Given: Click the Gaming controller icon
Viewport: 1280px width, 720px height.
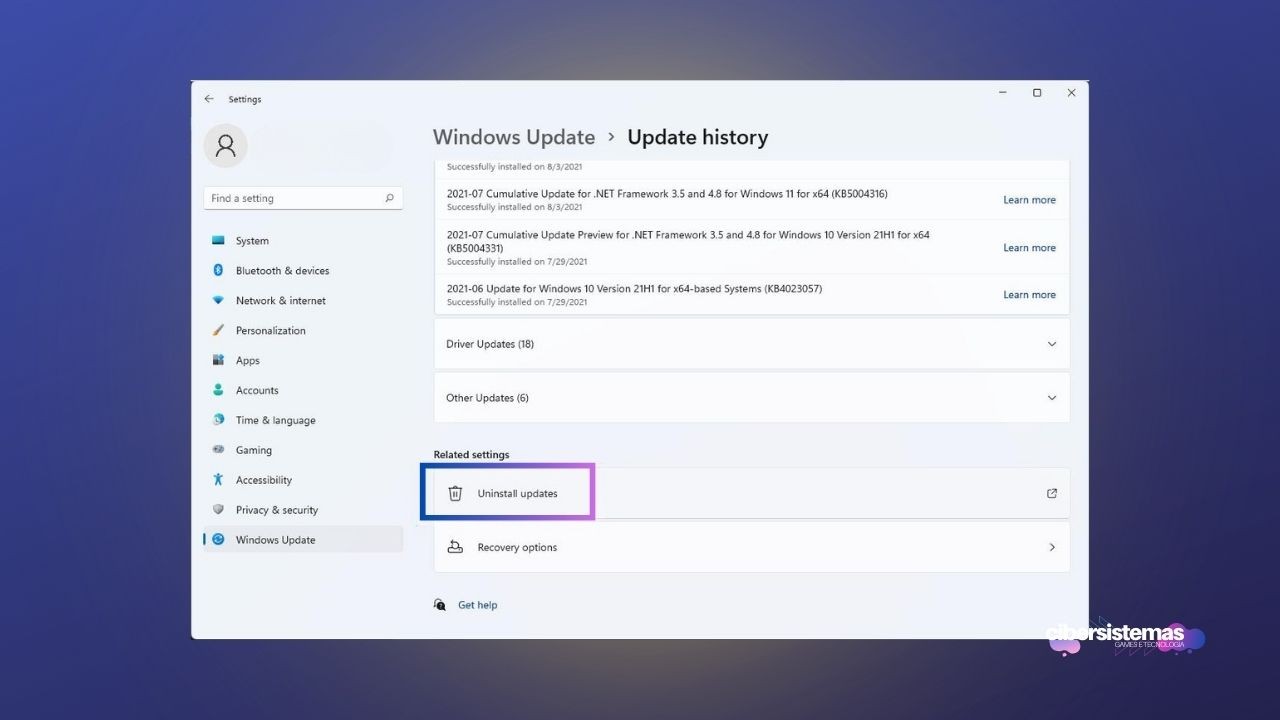Looking at the screenshot, I should (218, 450).
